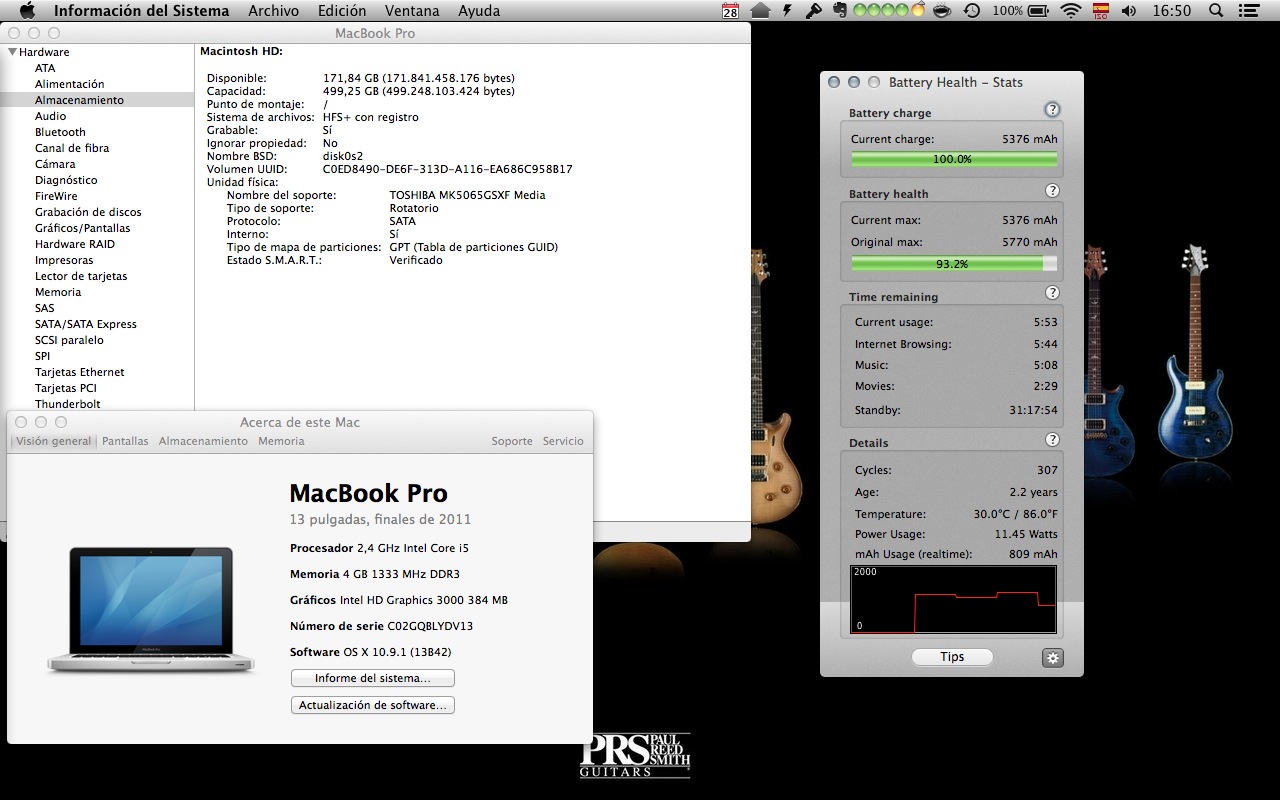Open the Ayuda menu
Image resolution: width=1280 pixels, height=800 pixels.
pos(479,11)
